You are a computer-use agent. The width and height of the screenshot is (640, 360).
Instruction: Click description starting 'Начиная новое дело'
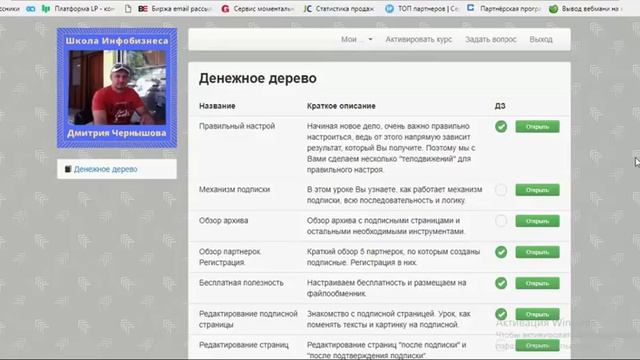(x=391, y=148)
